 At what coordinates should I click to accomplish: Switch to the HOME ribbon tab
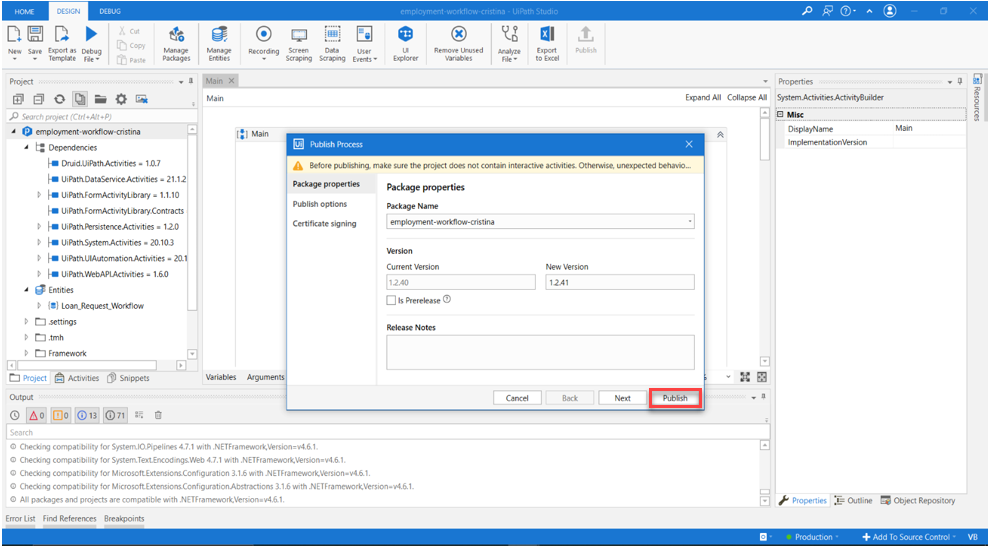[25, 11]
